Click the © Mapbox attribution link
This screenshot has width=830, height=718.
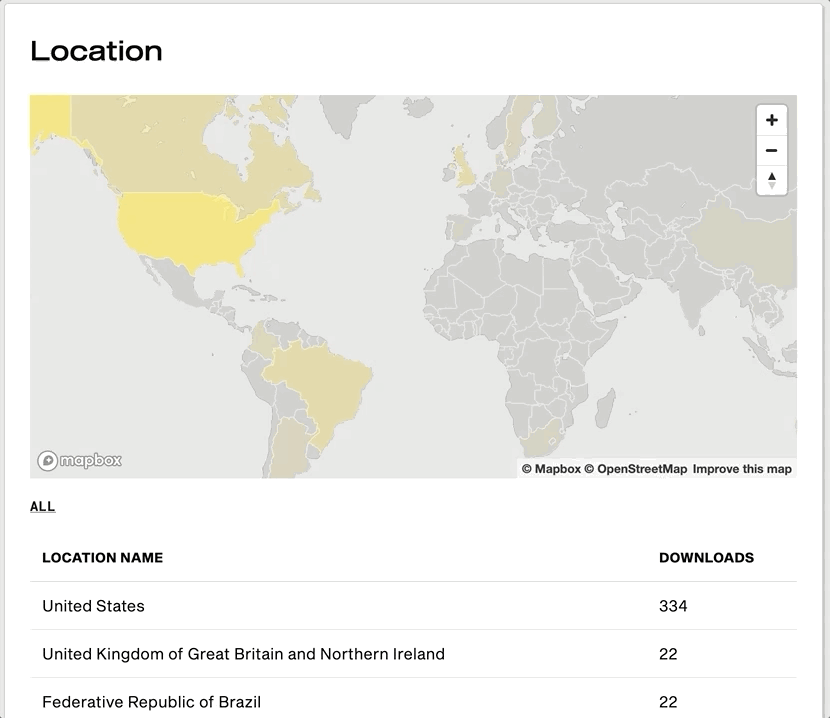551,469
